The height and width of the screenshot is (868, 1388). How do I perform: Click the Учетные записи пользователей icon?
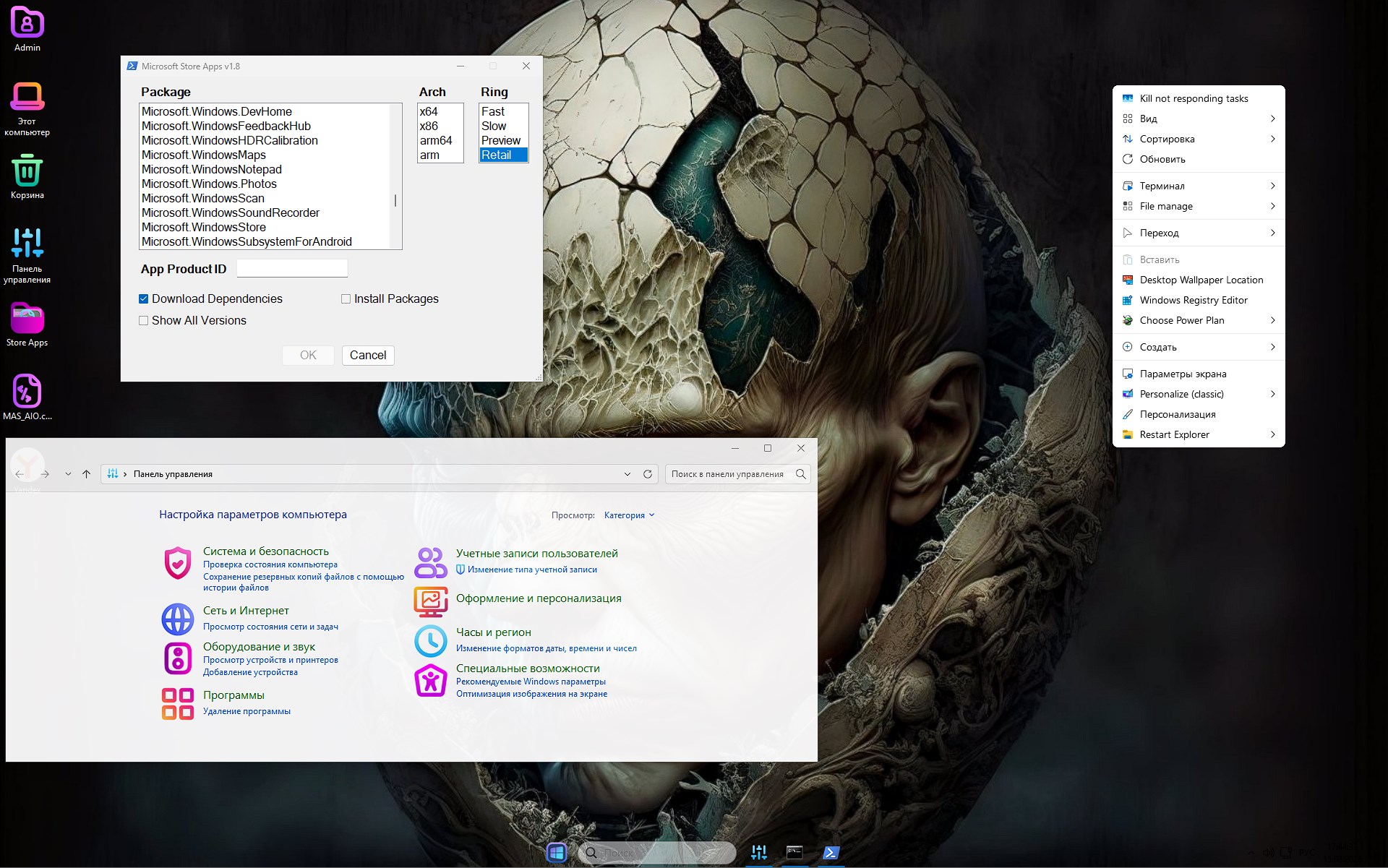tap(430, 562)
